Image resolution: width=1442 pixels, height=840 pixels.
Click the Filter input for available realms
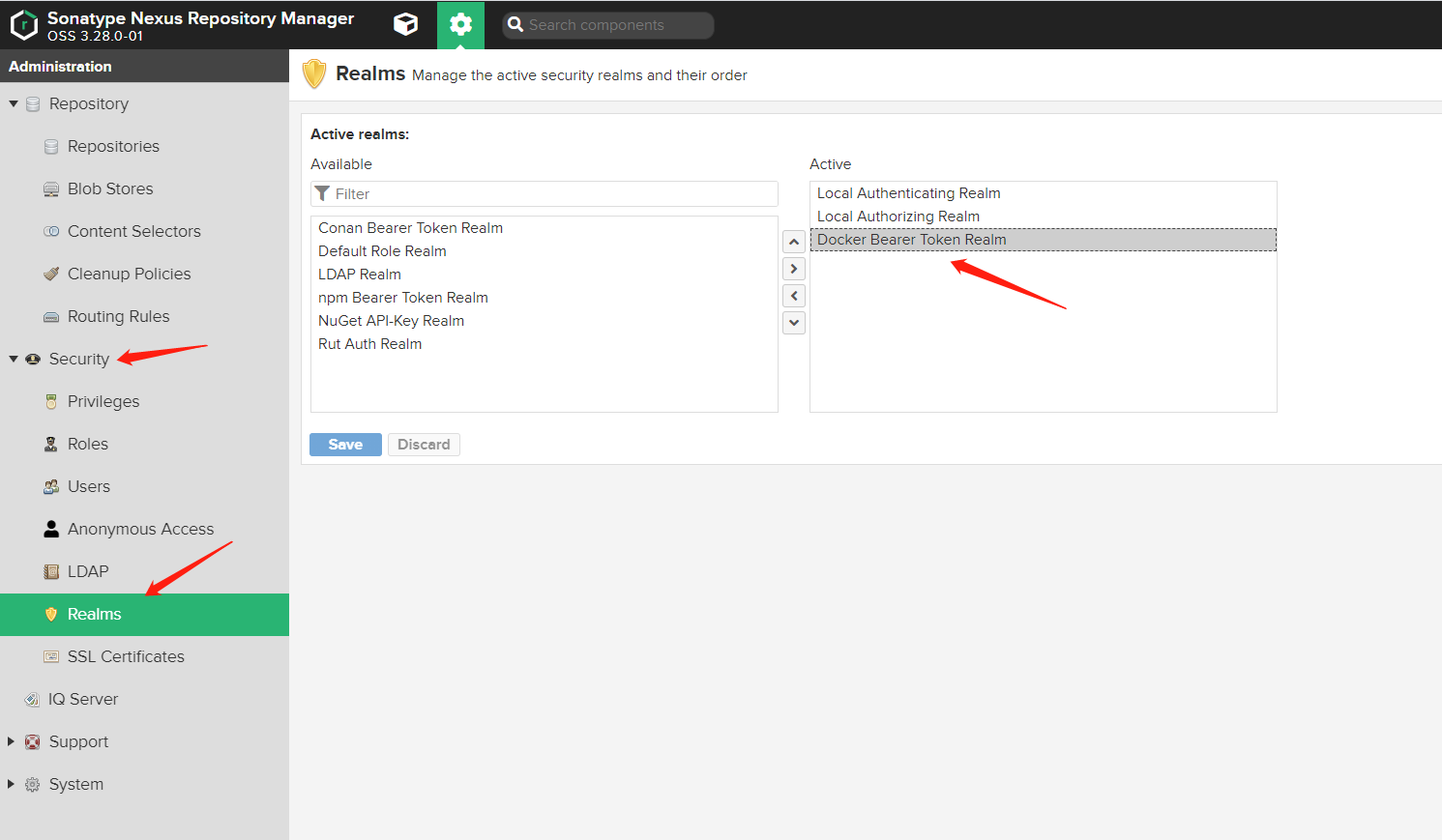544,193
